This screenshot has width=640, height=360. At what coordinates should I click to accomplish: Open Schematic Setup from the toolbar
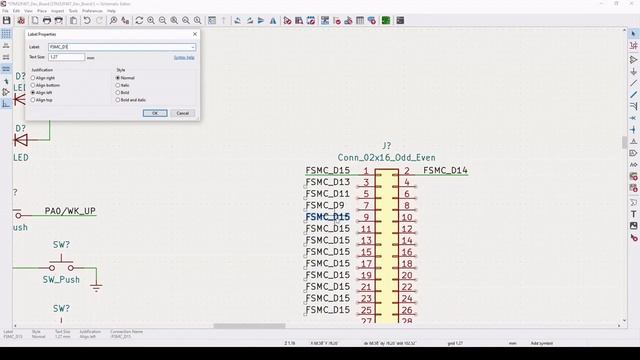21,20
